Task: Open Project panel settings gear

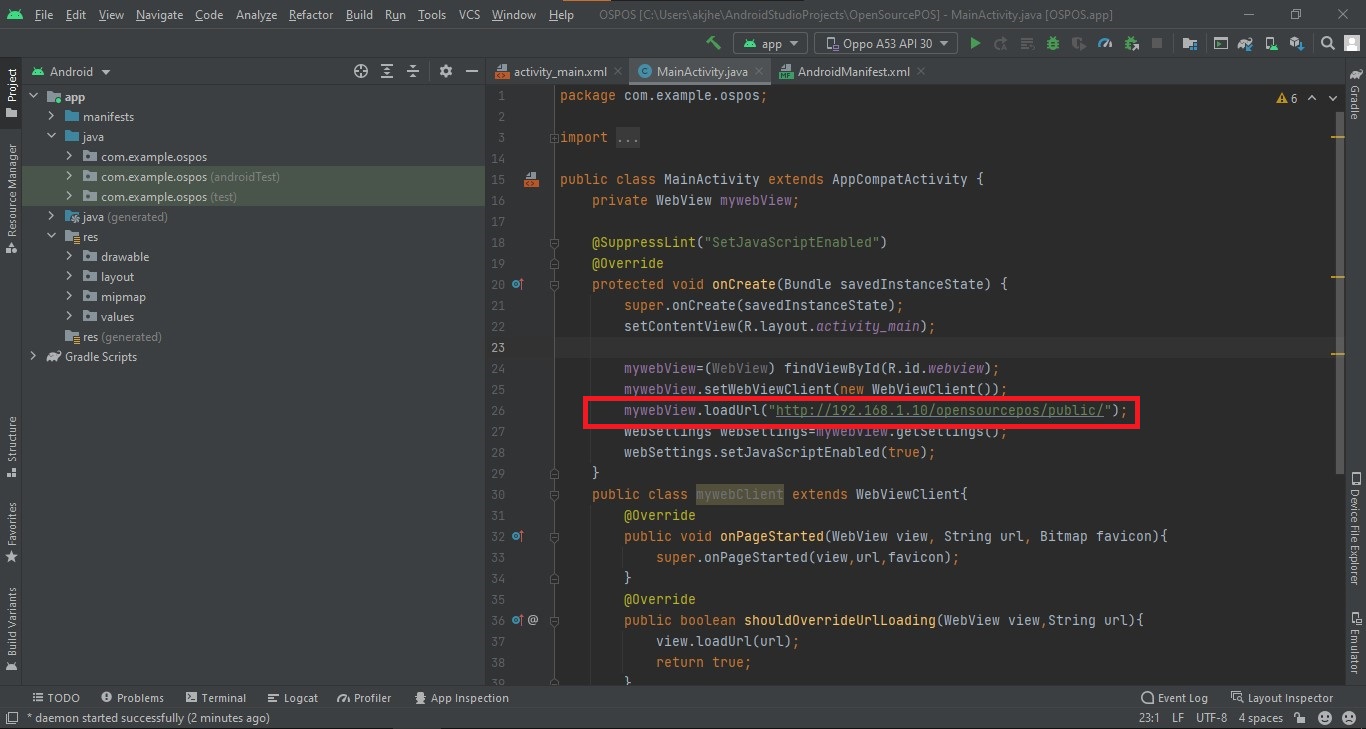Action: pyautogui.click(x=446, y=71)
